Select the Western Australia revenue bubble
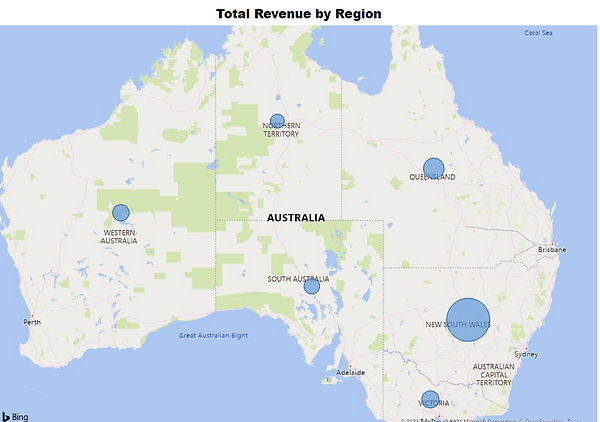 (x=121, y=212)
